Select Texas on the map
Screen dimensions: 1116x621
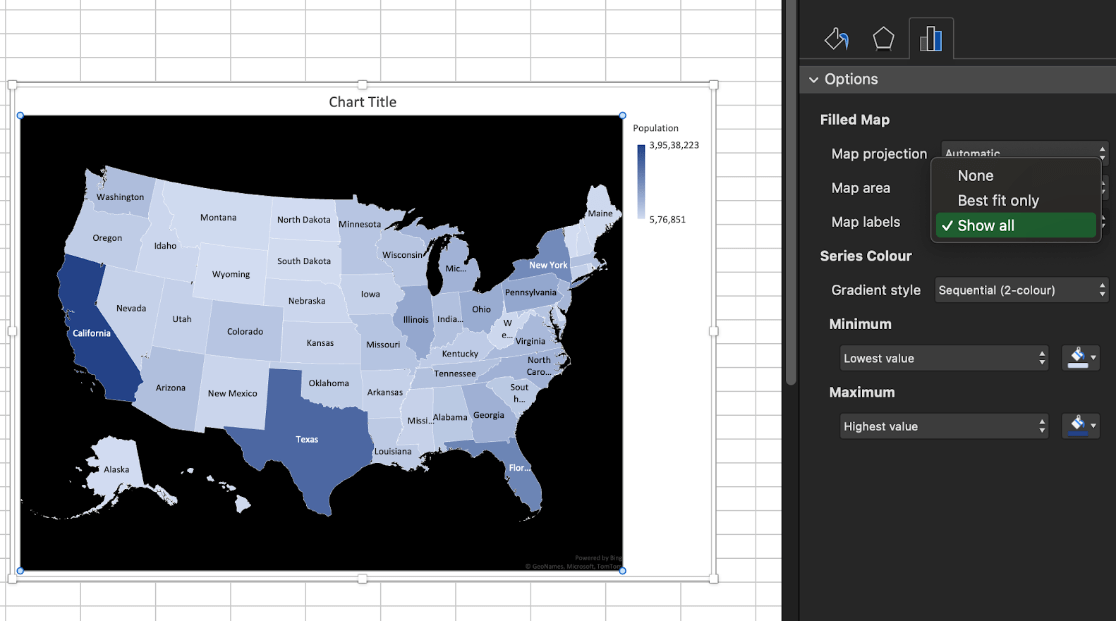307,440
